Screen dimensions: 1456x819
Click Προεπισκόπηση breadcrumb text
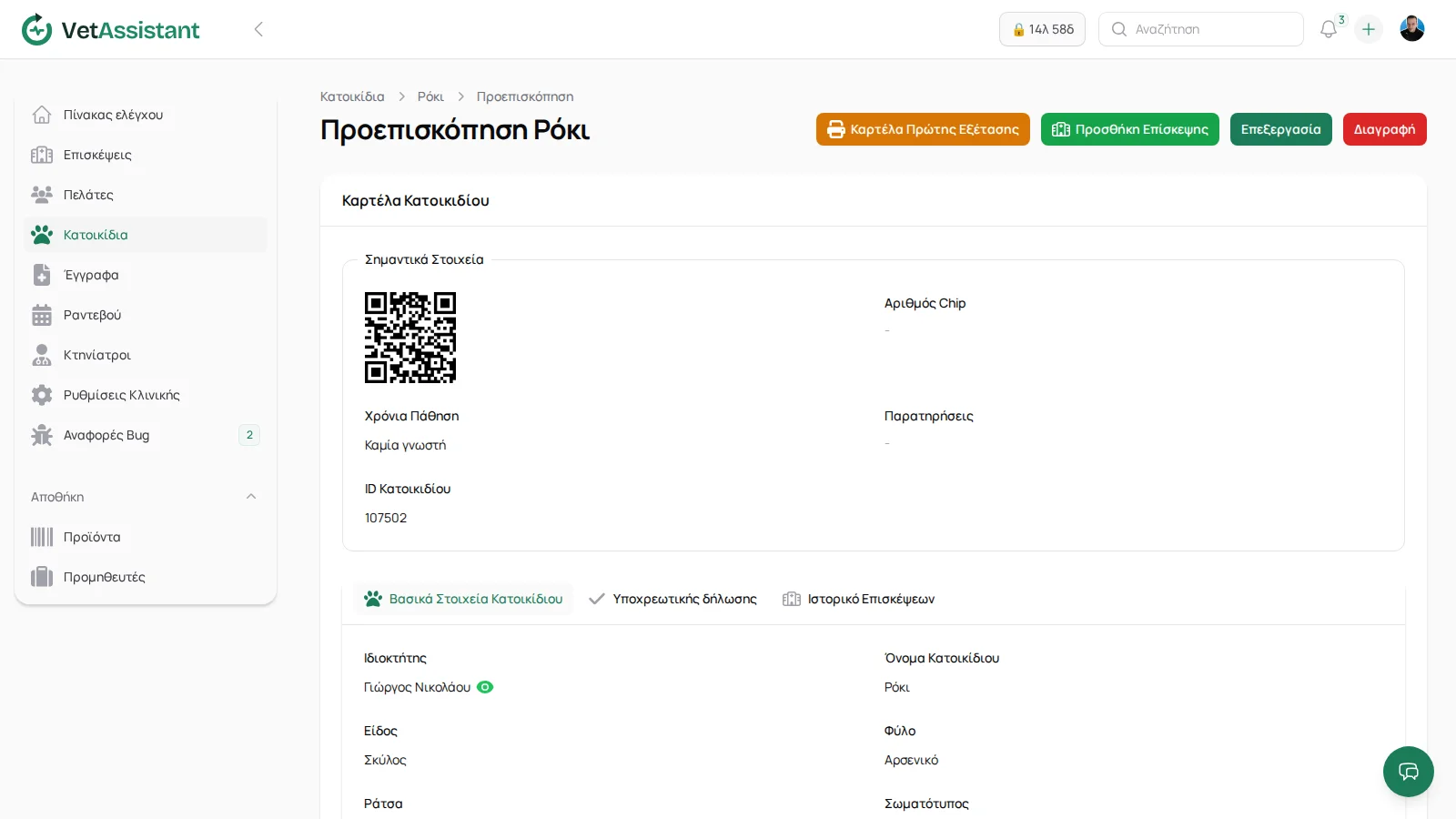click(525, 96)
